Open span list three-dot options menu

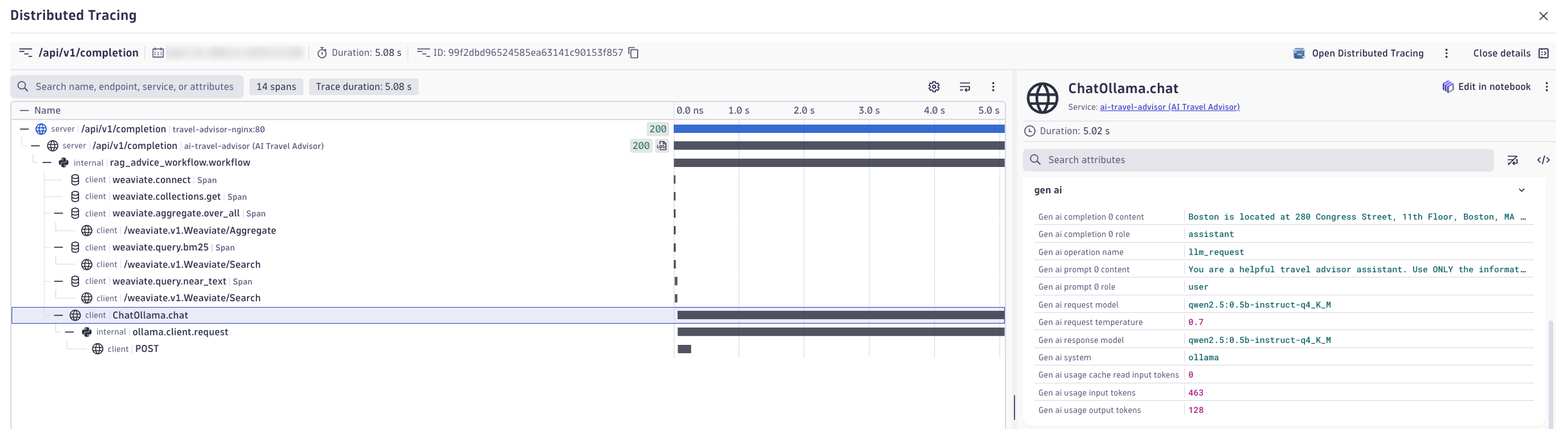coord(993,87)
